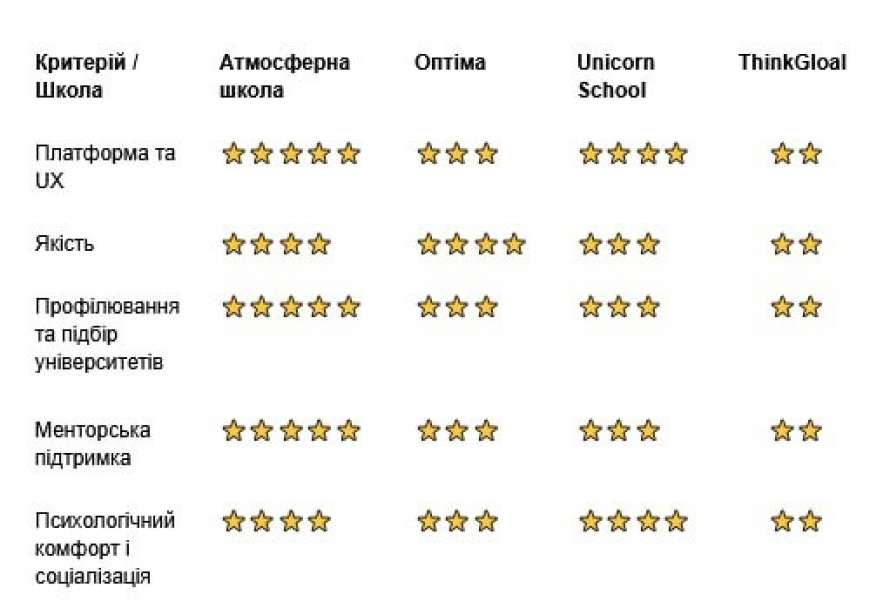890x615 pixels.
Task: Click the second star in Оптіма Психологічний комфорт row
Action: tap(457, 521)
